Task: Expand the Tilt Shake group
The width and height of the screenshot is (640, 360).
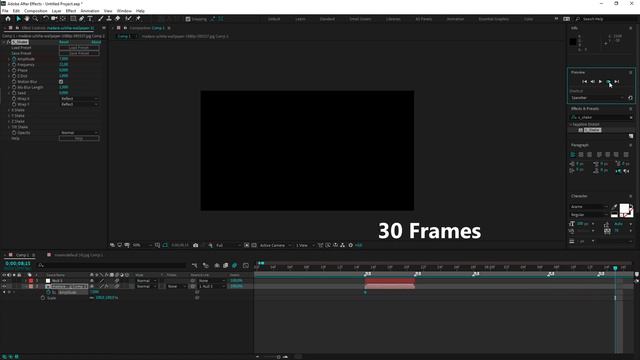Action: [9, 127]
